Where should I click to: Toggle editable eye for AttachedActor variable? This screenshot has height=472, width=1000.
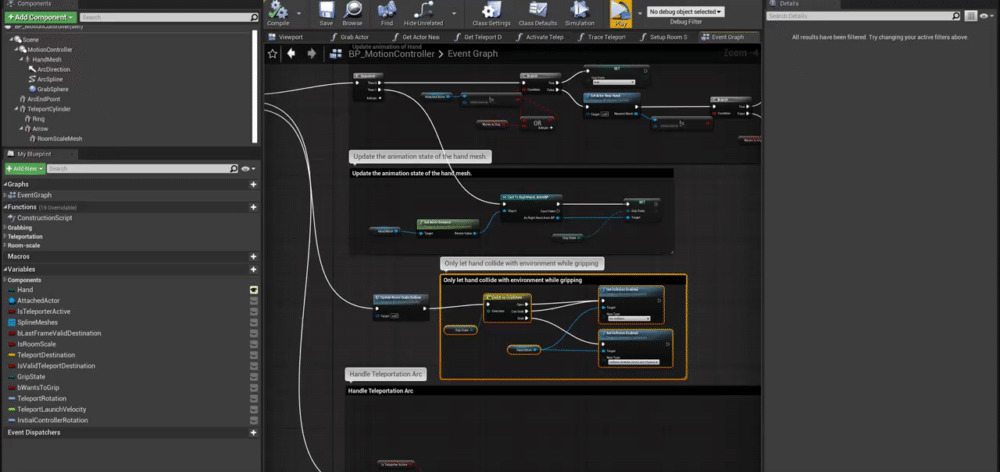click(253, 300)
